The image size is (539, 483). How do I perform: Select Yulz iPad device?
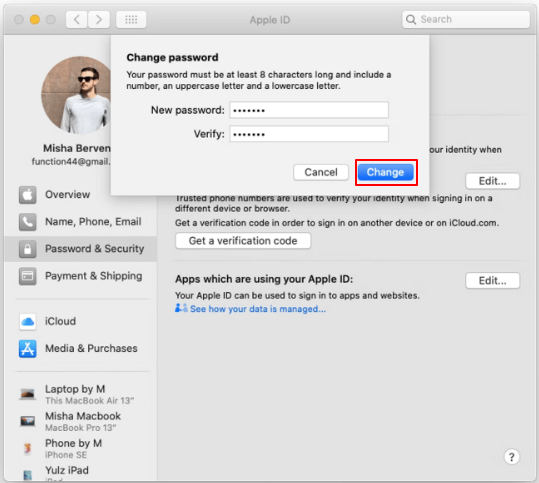coord(80,473)
